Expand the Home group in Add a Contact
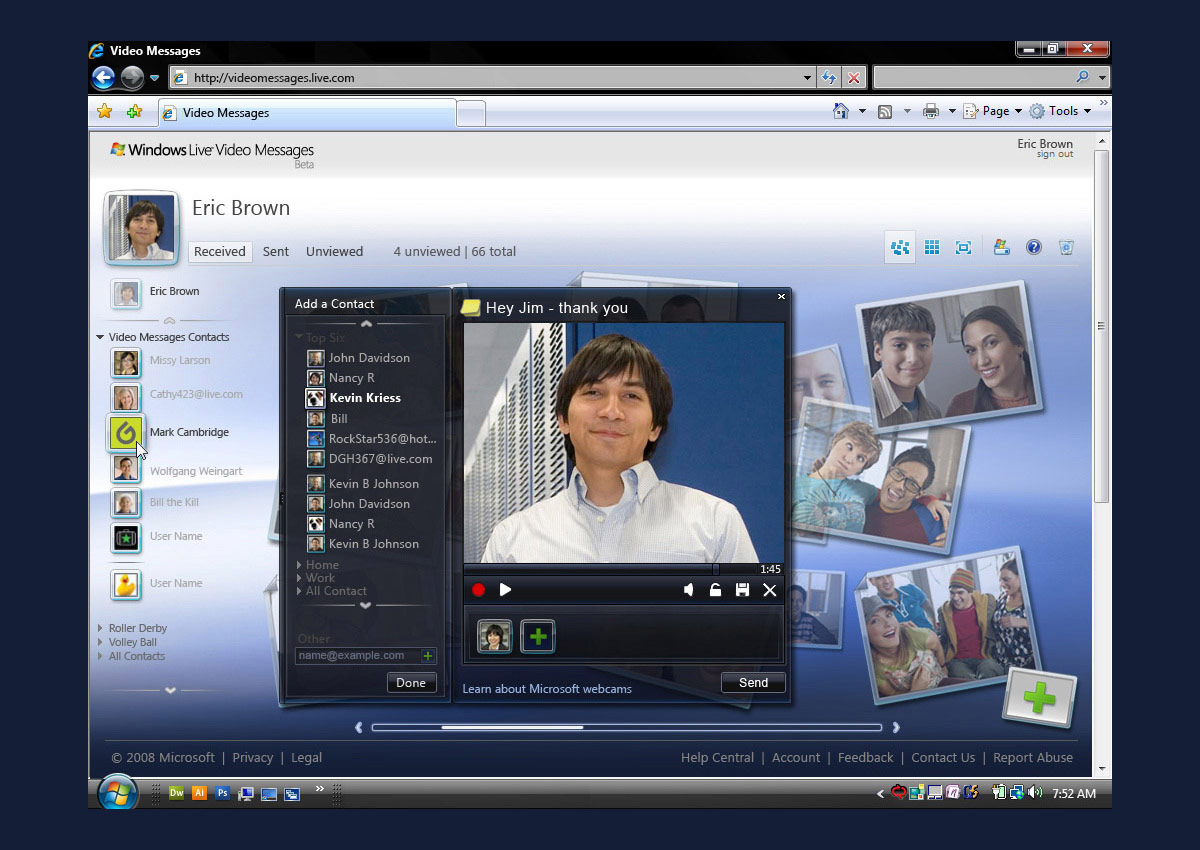1200x850 pixels. (x=299, y=565)
